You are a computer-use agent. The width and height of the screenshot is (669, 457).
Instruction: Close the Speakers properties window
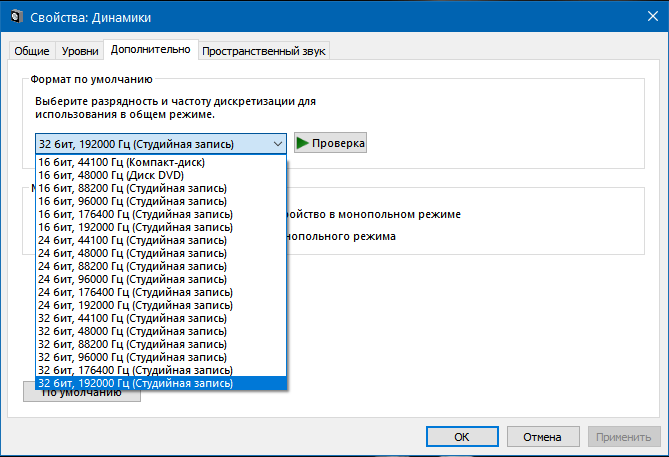(653, 16)
